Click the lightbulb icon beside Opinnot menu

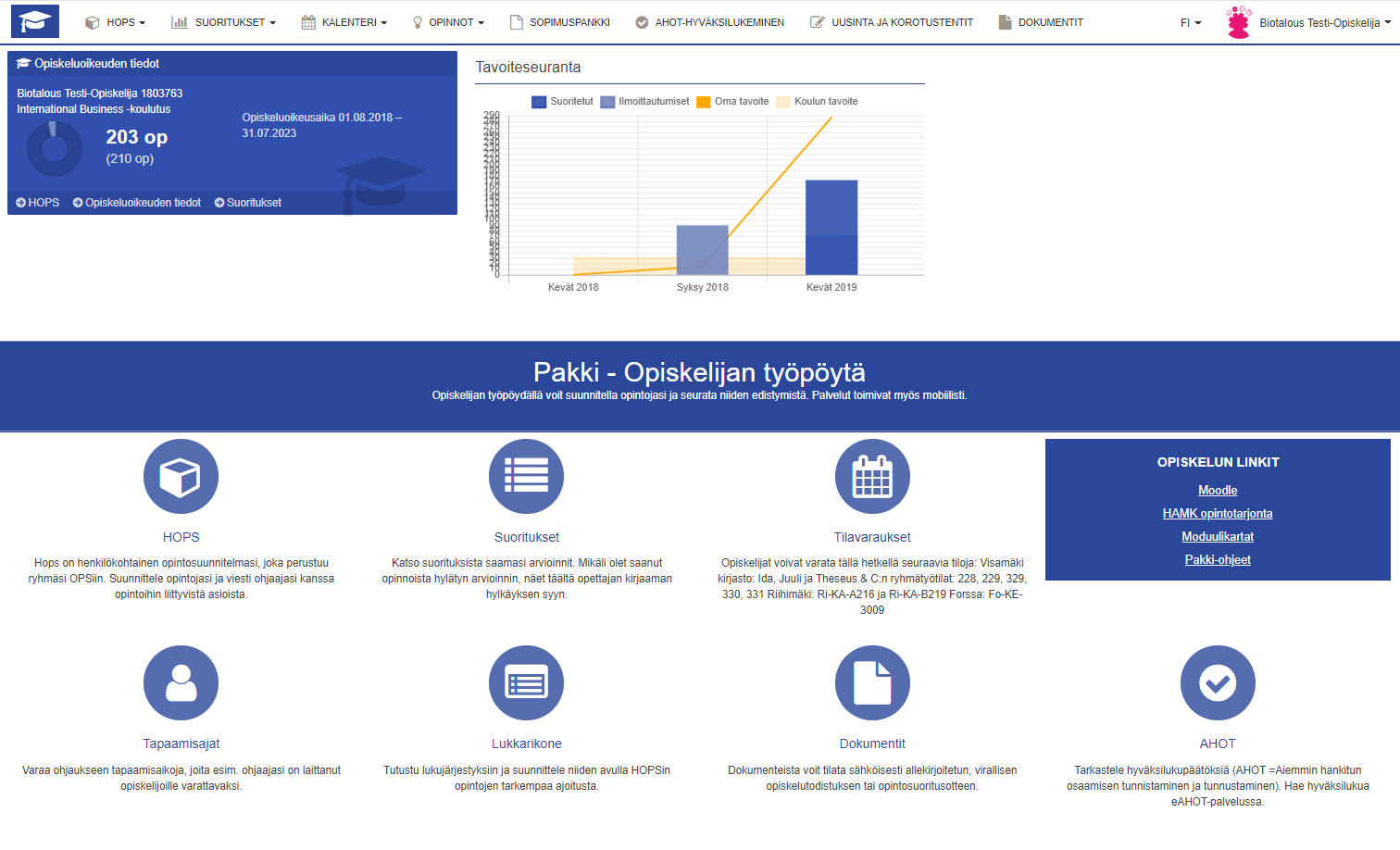tap(418, 22)
